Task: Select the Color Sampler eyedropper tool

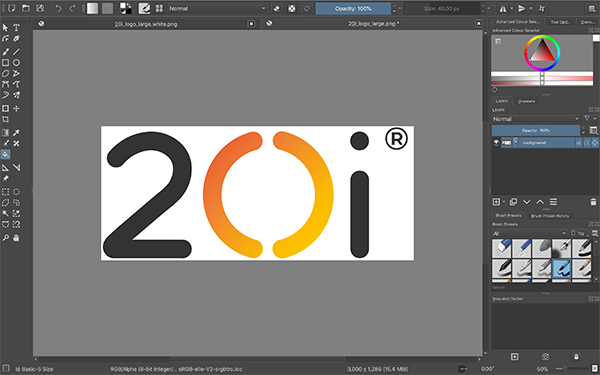Action: (x=16, y=133)
